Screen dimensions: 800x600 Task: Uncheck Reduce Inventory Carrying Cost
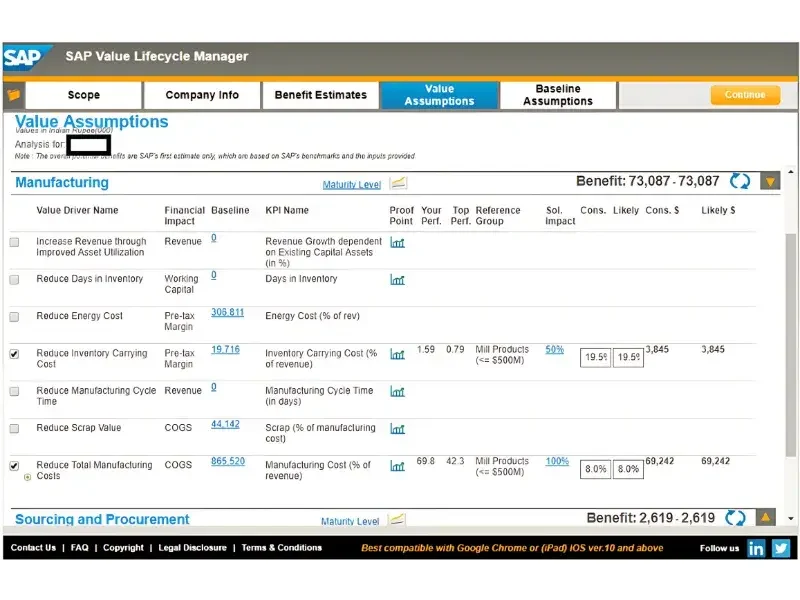14,354
